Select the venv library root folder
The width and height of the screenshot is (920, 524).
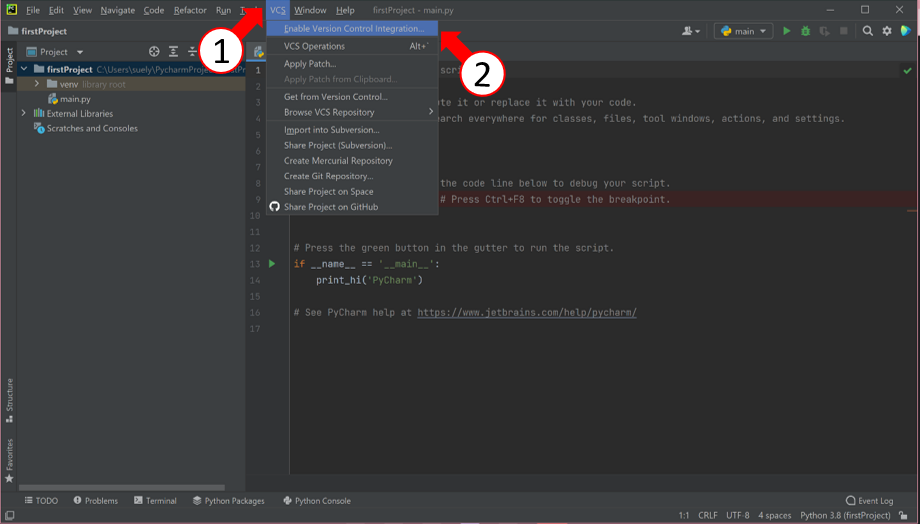point(86,84)
